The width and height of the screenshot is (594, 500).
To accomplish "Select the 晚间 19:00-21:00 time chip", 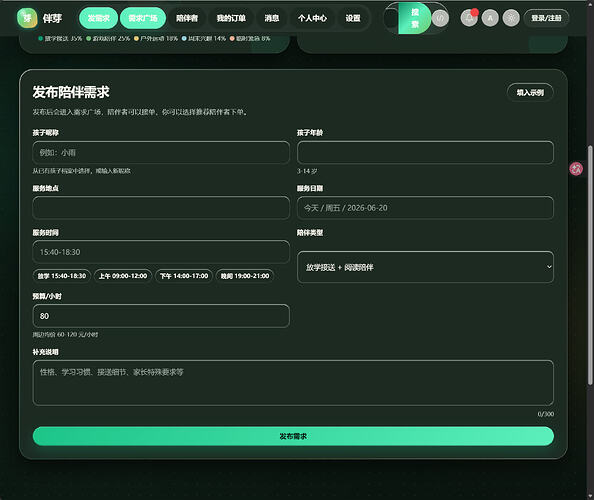I will 245,276.
